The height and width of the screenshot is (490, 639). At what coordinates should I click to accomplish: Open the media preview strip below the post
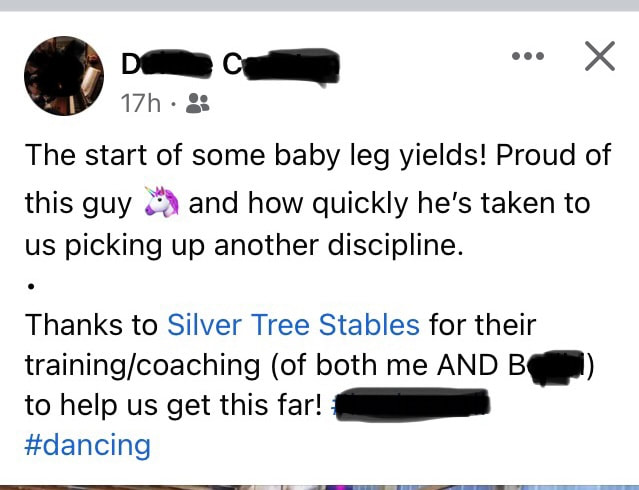click(x=320, y=488)
